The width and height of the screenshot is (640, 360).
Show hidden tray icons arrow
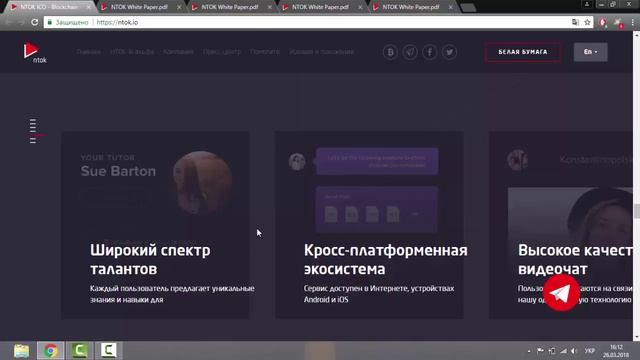[529, 351]
